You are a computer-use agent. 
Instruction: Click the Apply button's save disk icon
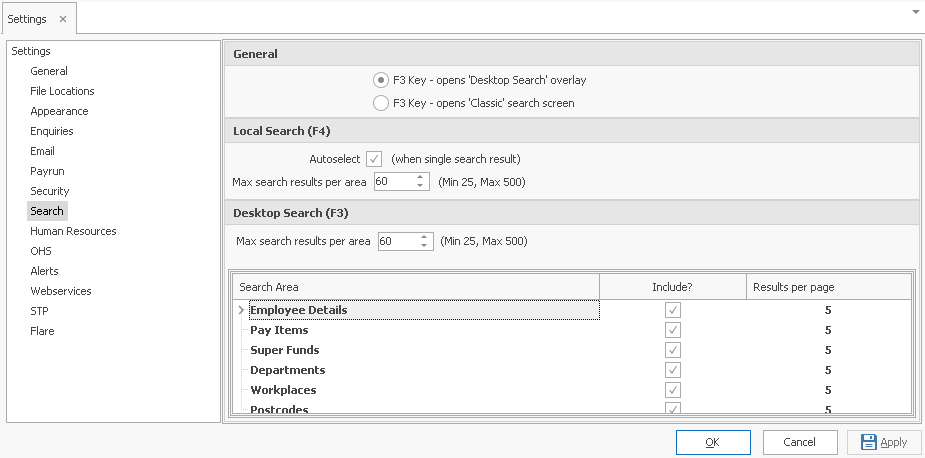pos(869,442)
